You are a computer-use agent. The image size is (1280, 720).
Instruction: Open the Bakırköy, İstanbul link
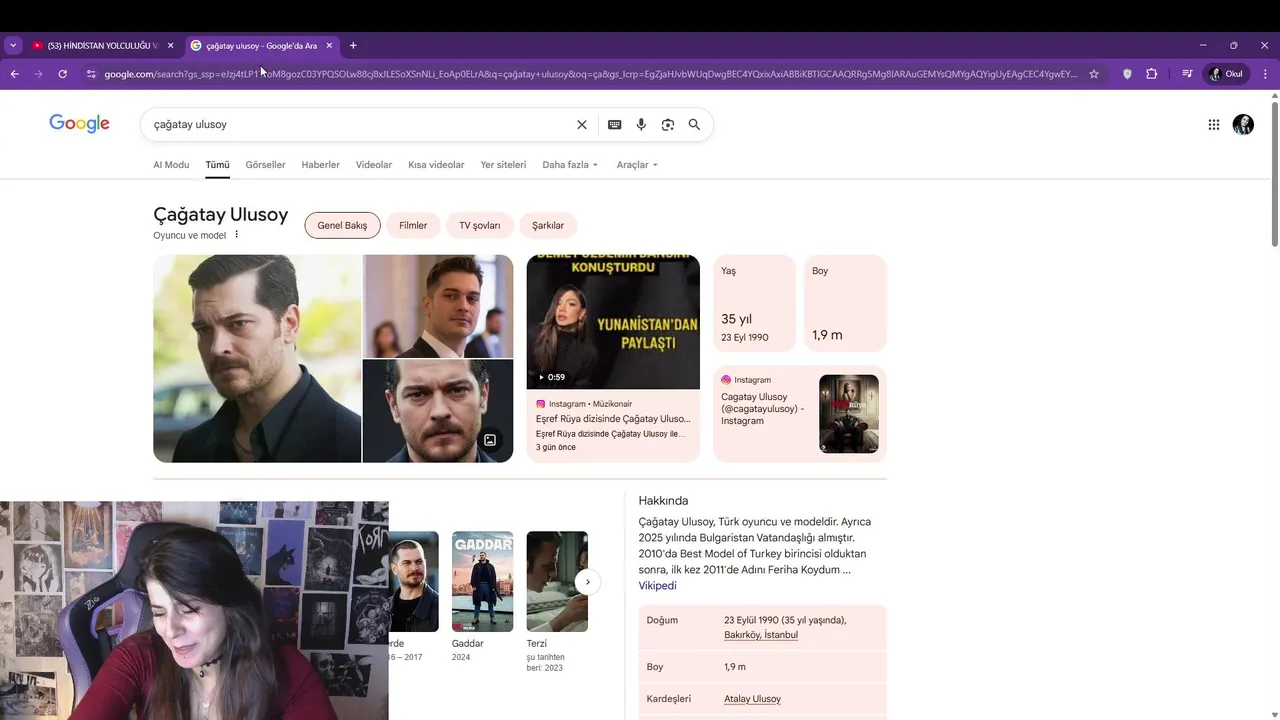coord(761,635)
